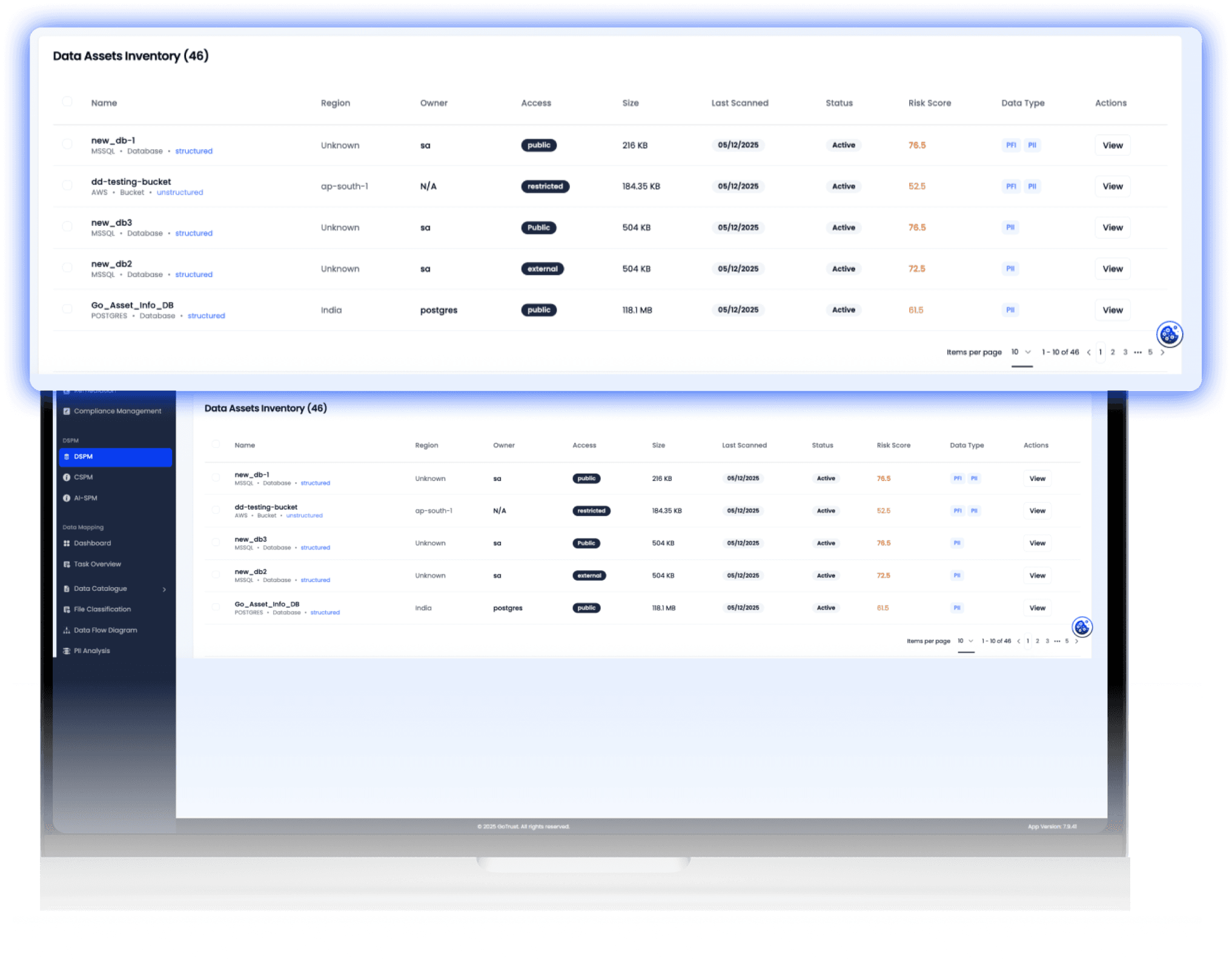Click the DSPM database icon in sidebar

[x=67, y=457]
